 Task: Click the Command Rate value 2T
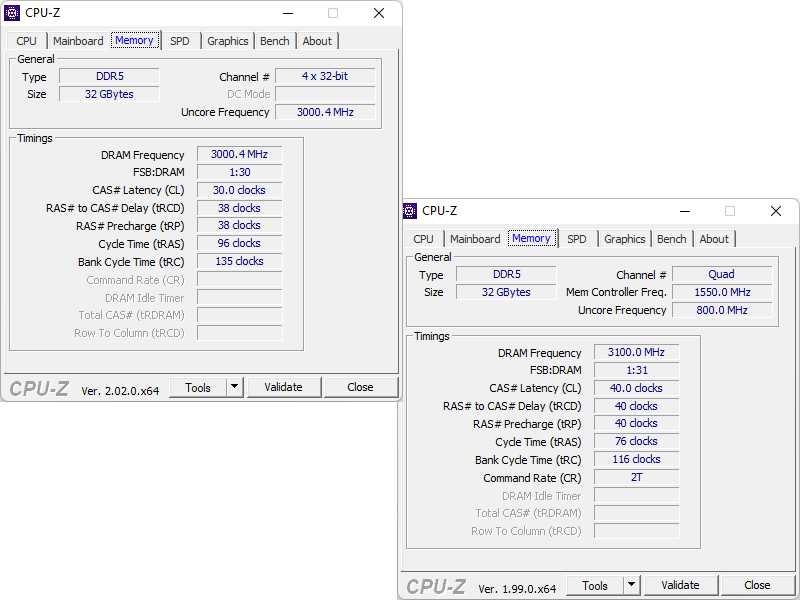tap(636, 478)
